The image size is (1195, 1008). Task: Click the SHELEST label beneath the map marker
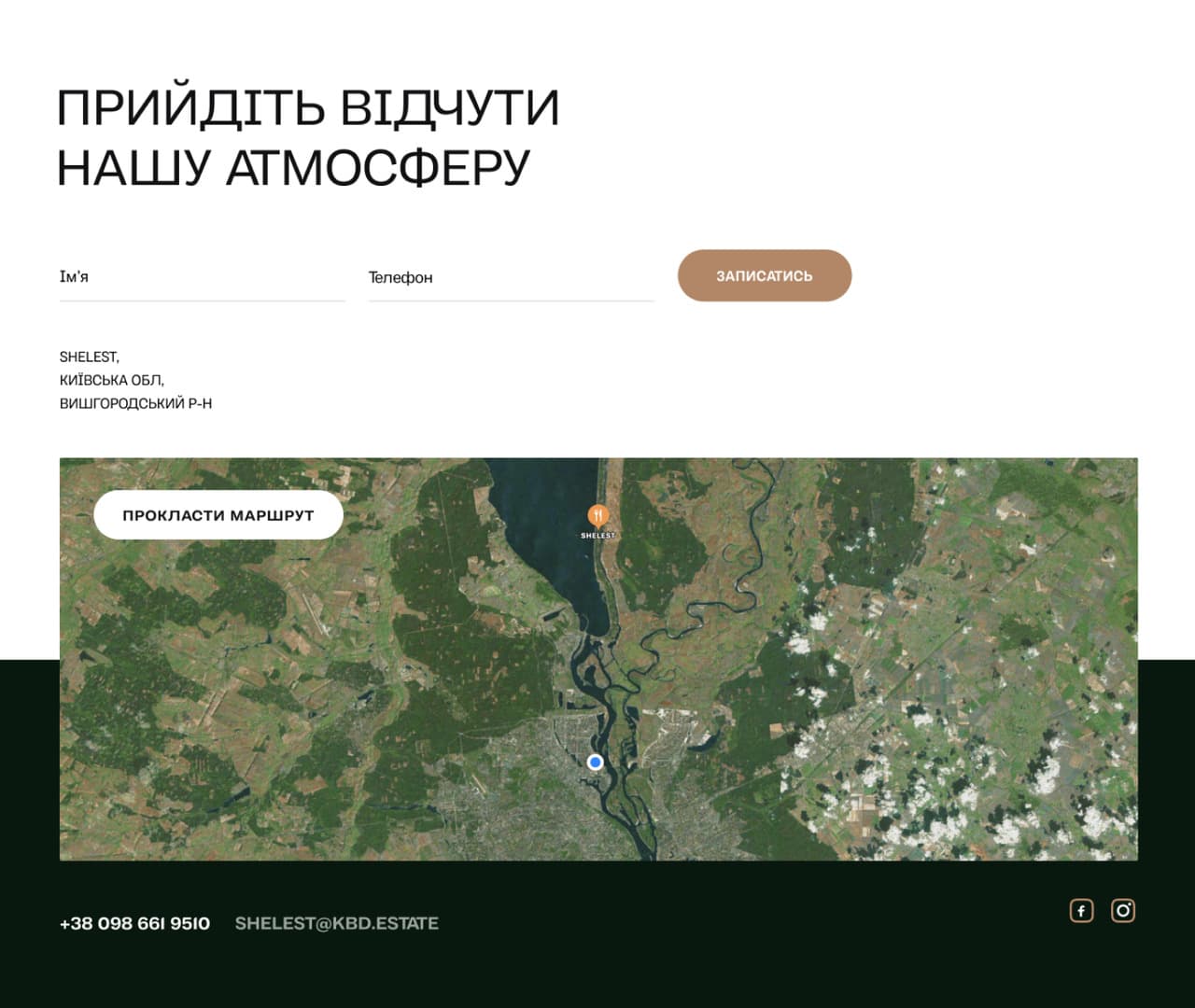tap(598, 535)
